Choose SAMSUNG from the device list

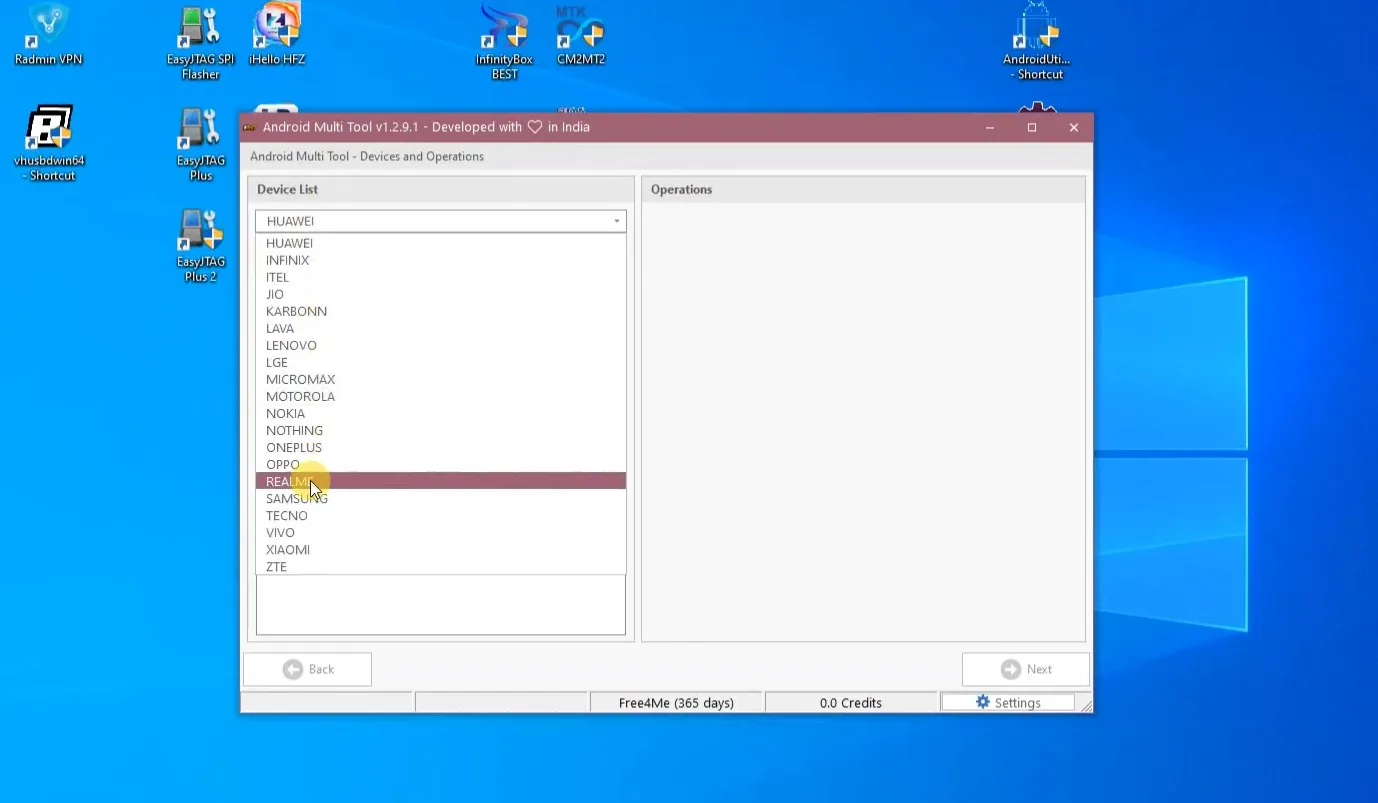[x=441, y=498]
